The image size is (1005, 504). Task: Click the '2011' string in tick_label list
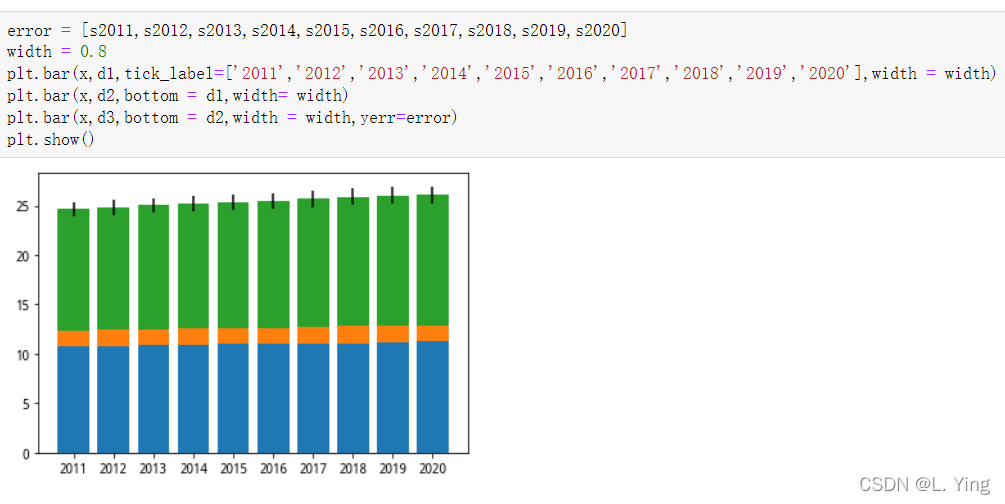tap(258, 74)
